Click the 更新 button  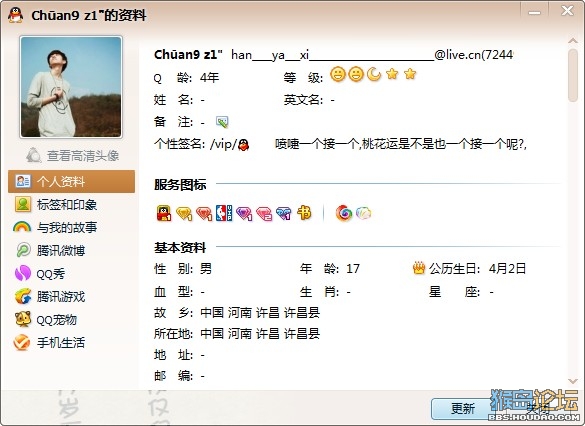pyautogui.click(x=463, y=408)
